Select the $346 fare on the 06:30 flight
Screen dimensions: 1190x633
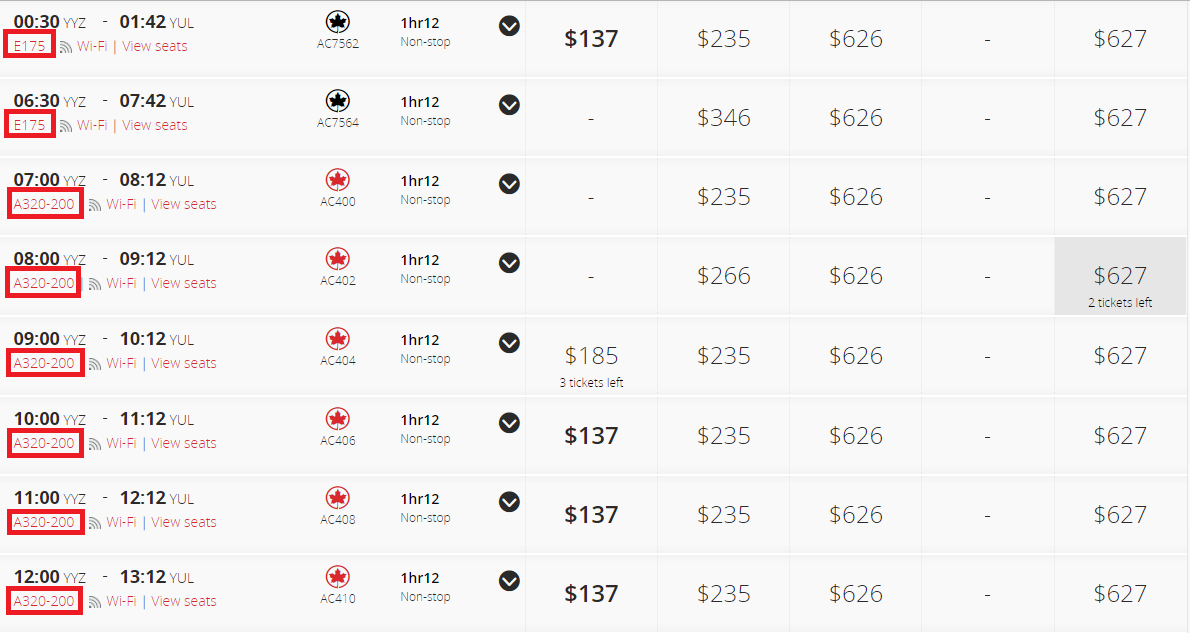point(723,118)
